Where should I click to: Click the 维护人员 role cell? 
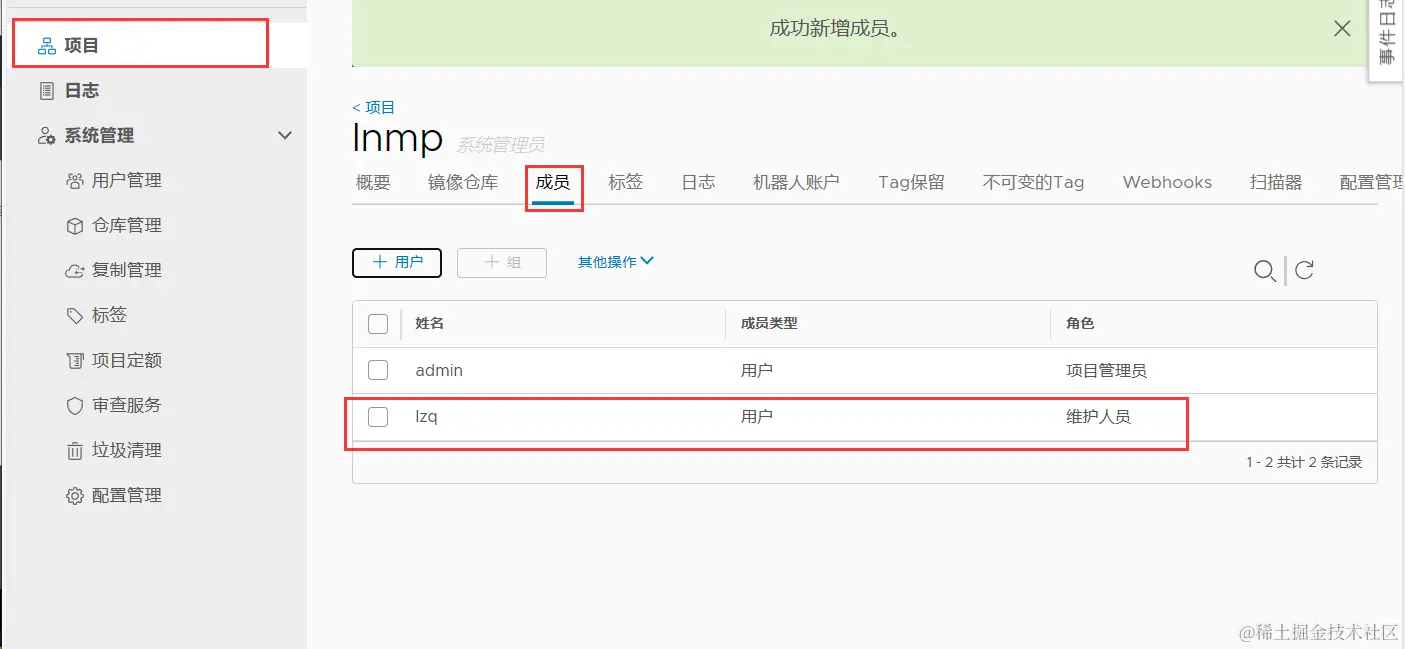tap(1098, 417)
